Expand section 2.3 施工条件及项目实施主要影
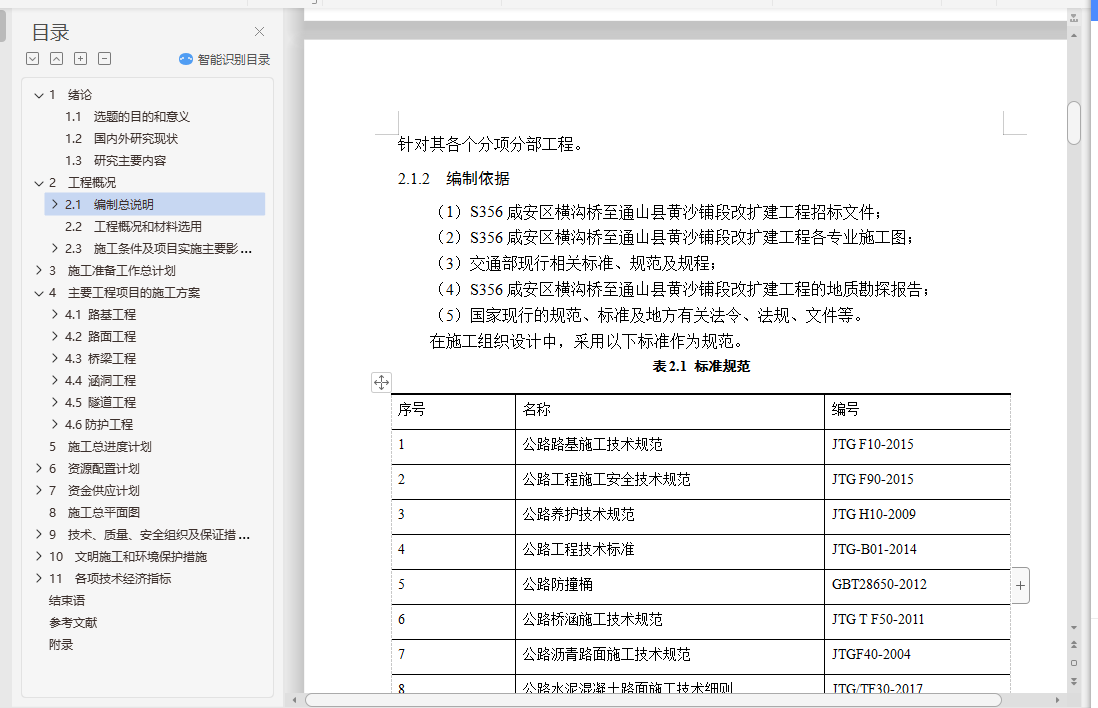Viewport: 1098px width, 708px height. (x=55, y=249)
